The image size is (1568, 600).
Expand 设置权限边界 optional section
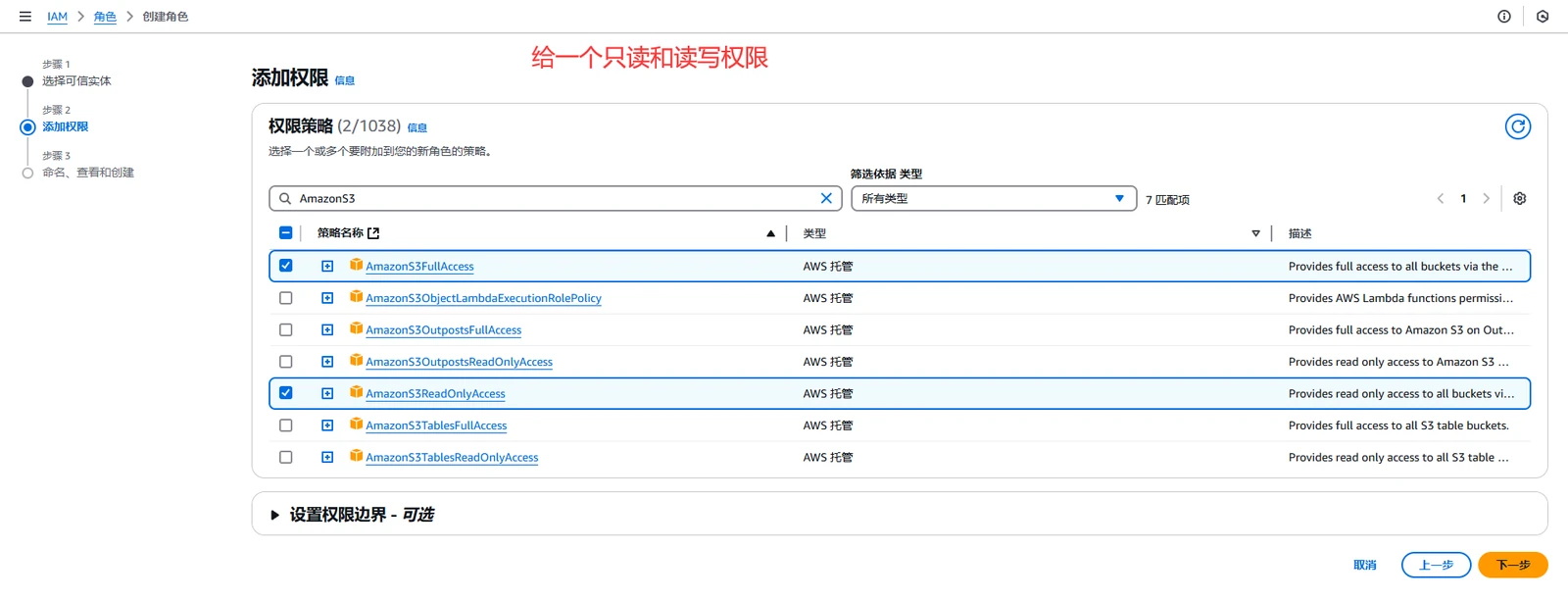275,515
